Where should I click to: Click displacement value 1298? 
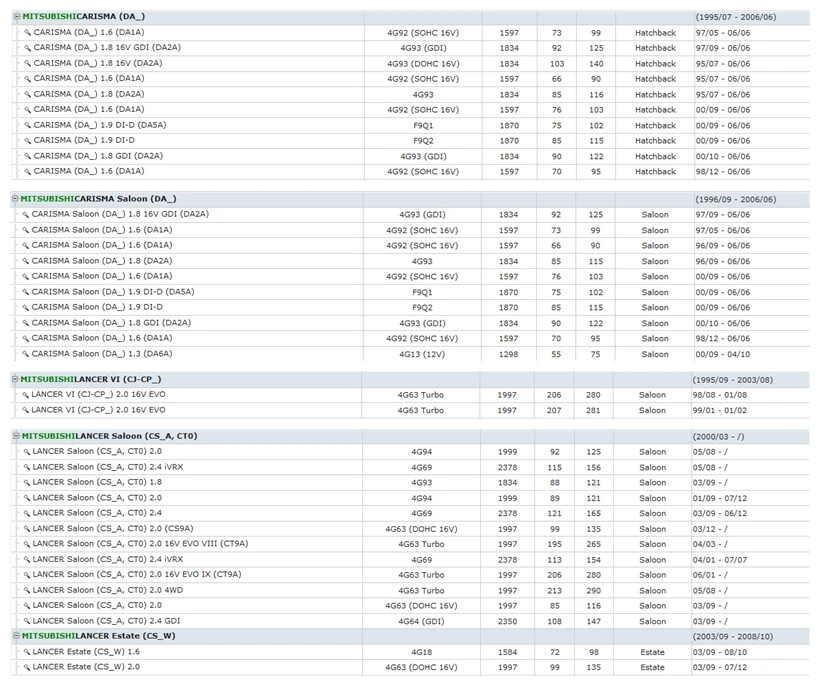click(x=508, y=354)
